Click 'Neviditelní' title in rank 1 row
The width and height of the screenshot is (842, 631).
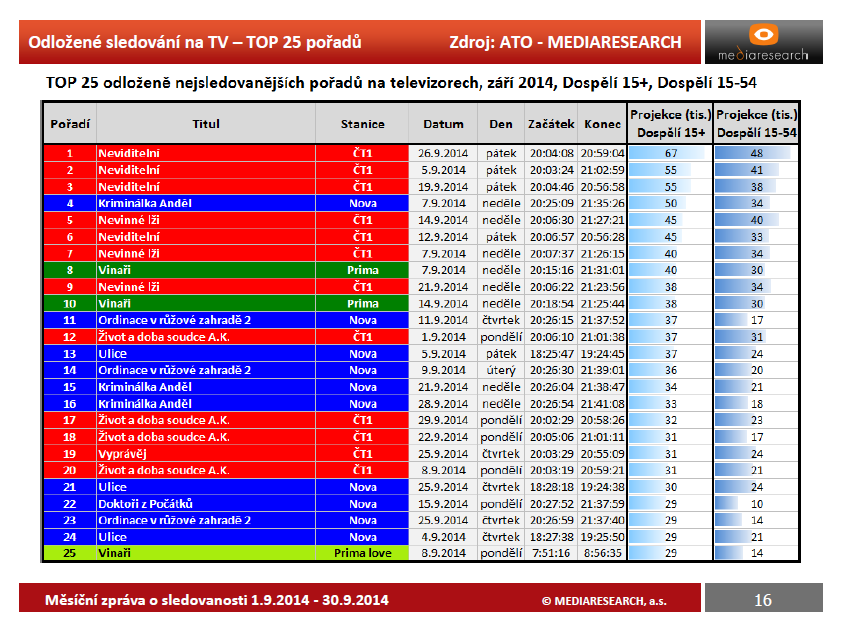pyautogui.click(x=129, y=153)
